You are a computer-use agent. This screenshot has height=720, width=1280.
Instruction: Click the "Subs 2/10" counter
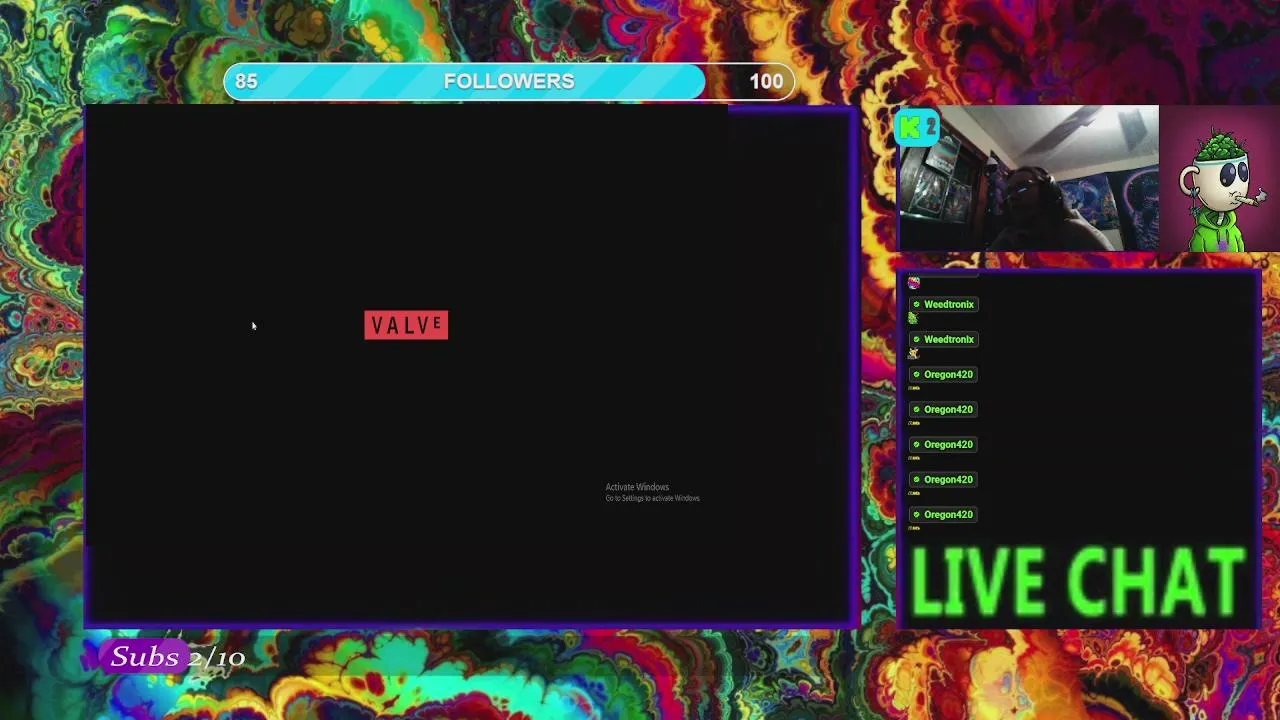(177, 657)
